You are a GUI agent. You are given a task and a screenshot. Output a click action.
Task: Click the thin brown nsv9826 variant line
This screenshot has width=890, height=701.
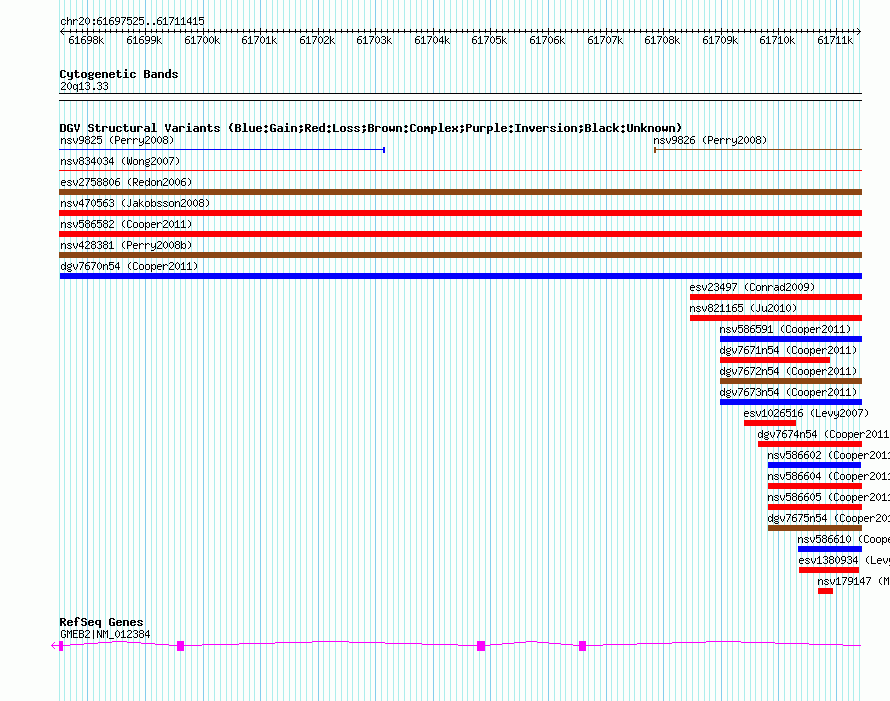pos(758,150)
